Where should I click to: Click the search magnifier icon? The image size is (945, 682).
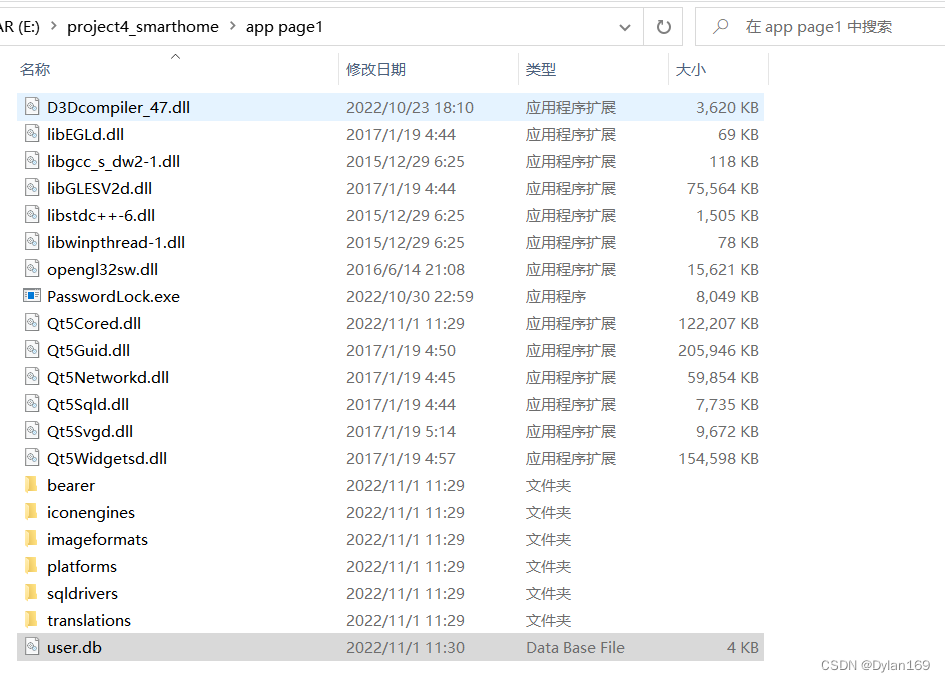pyautogui.click(x=720, y=27)
